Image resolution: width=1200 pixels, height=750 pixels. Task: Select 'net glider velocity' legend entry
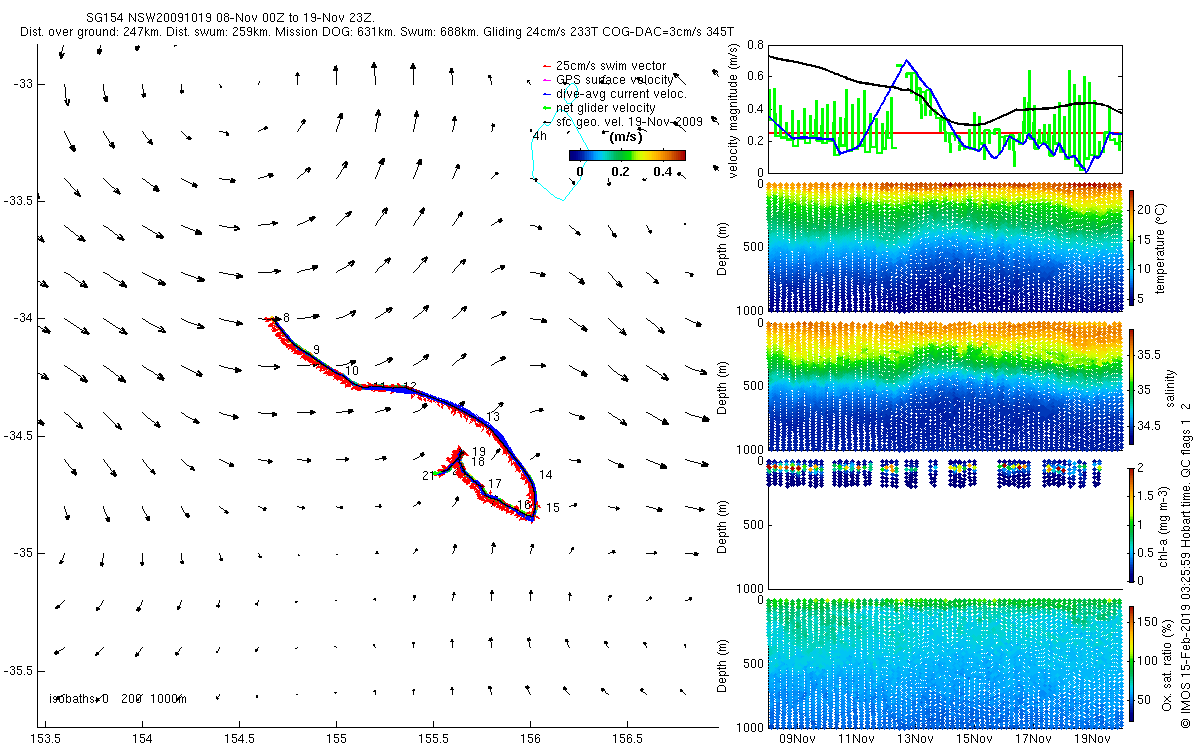[x=606, y=107]
